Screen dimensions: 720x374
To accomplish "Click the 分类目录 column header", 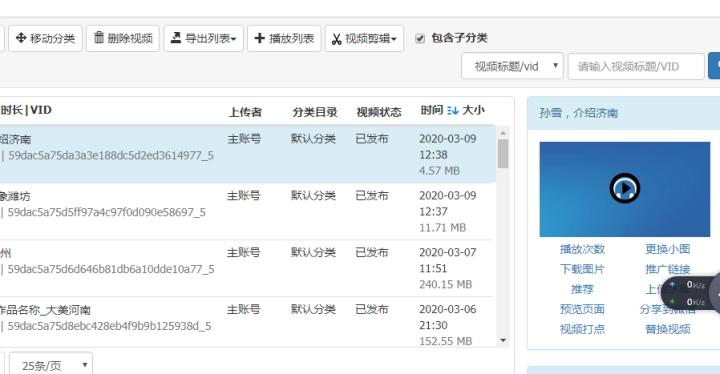I will click(x=315, y=112).
